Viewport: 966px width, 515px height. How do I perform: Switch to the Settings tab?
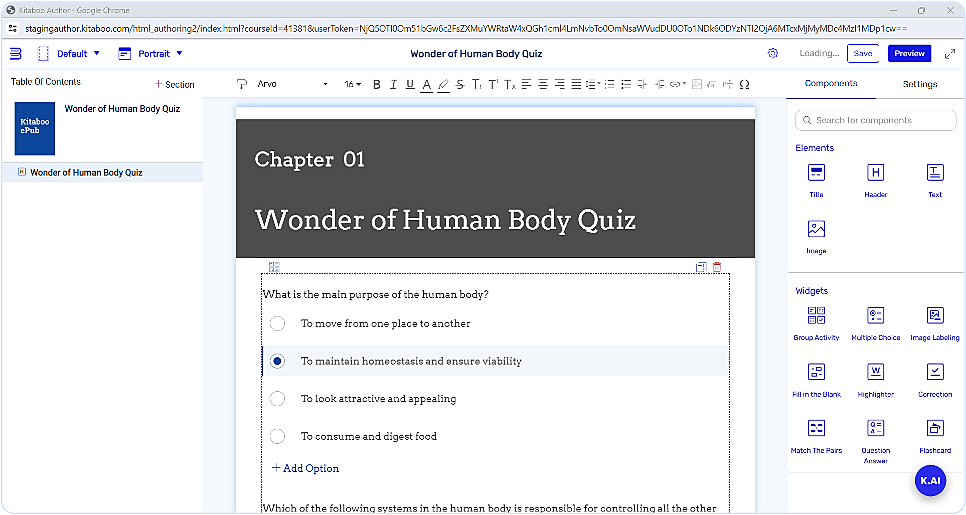[919, 84]
